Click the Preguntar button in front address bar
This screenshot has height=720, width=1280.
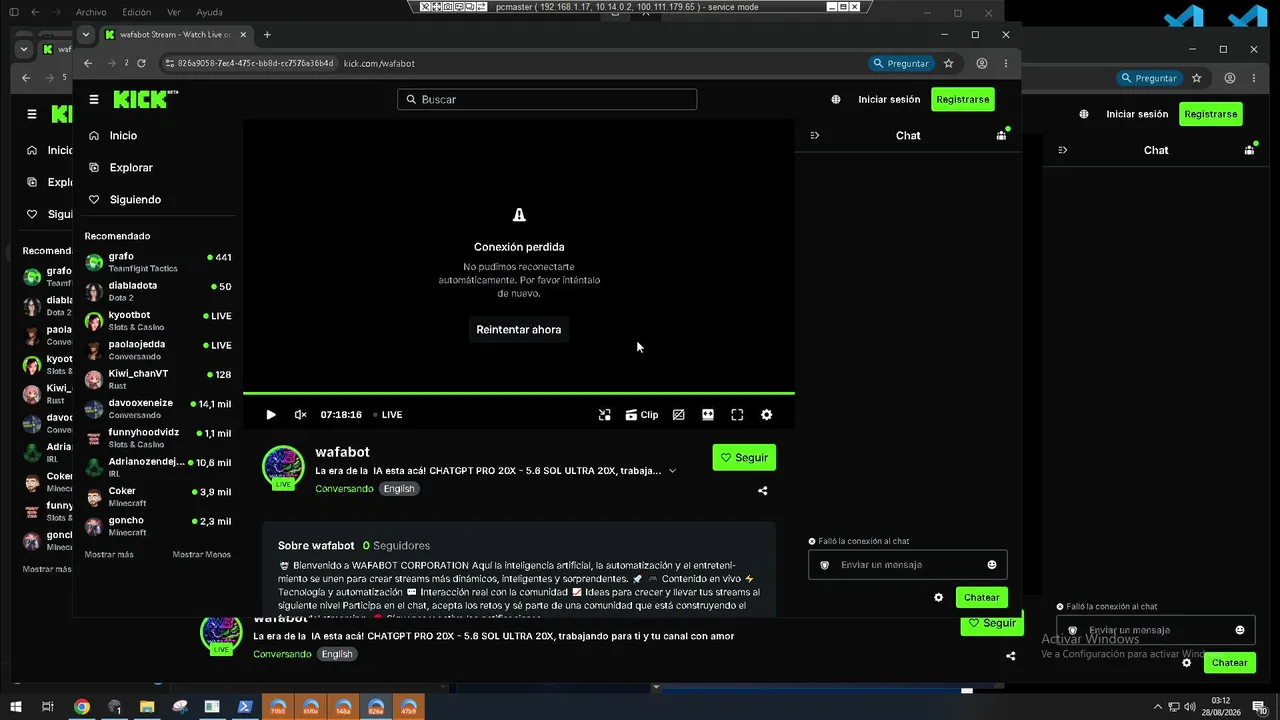901,64
